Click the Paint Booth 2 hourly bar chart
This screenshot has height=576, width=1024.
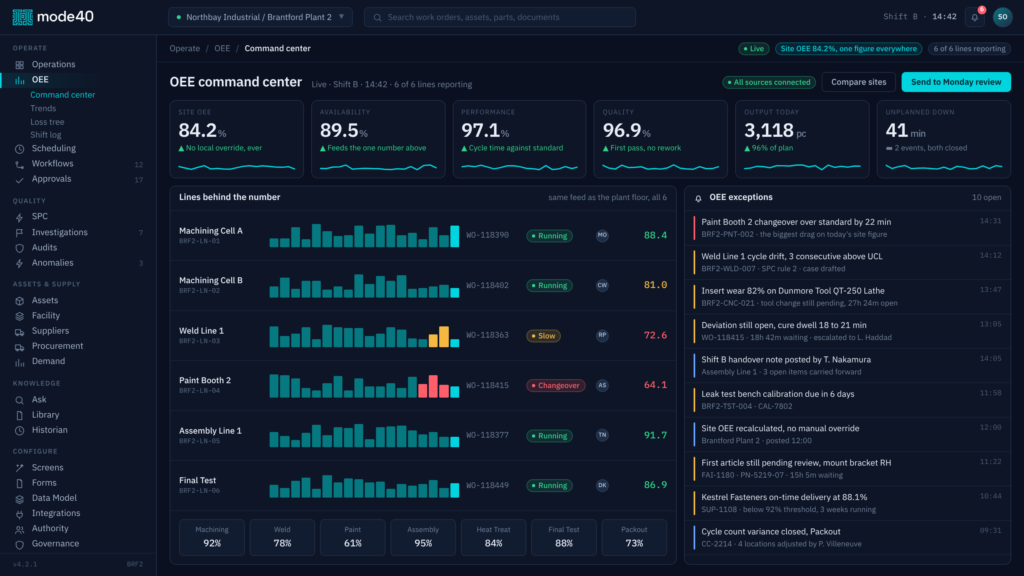364,386
